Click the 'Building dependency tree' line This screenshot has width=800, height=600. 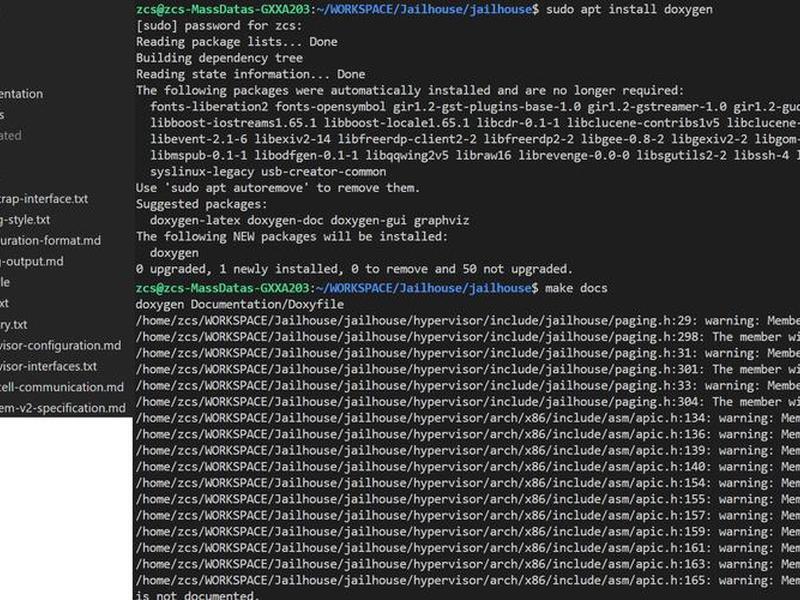219,58
